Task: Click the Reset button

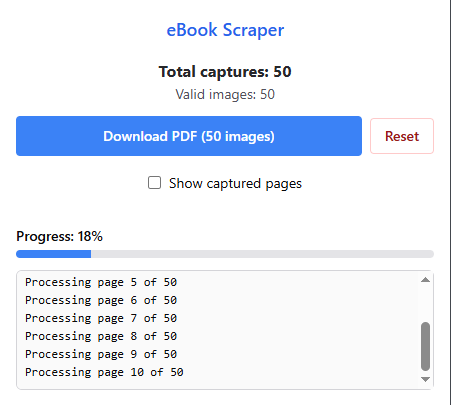Action: pyautogui.click(x=402, y=136)
